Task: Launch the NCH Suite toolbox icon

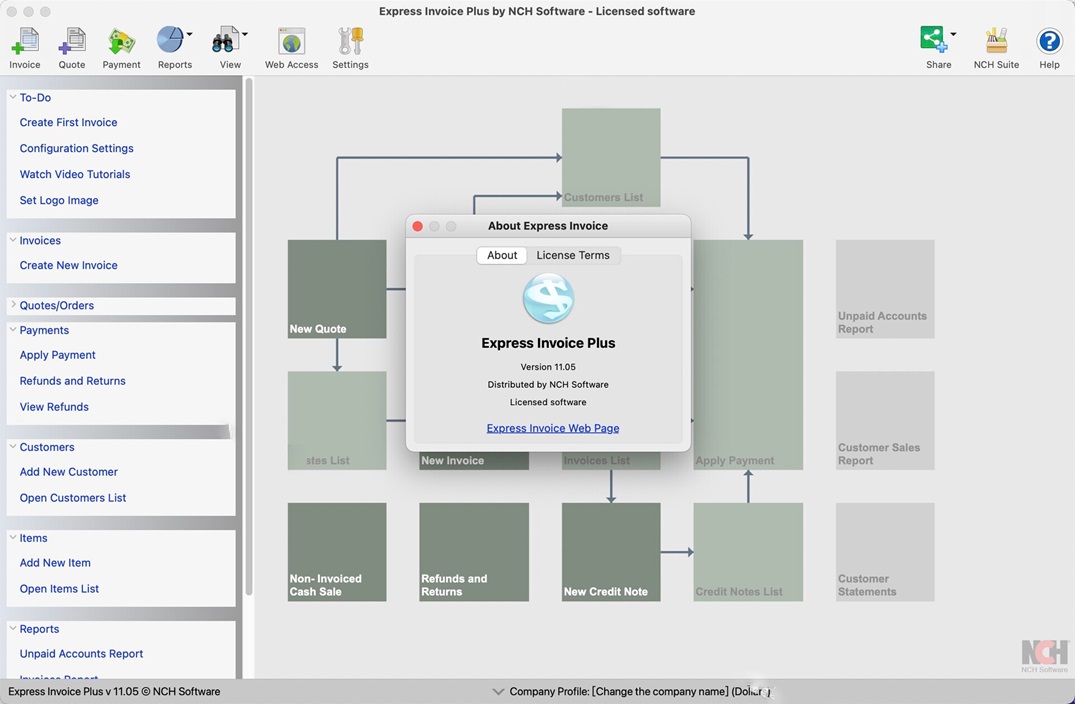Action: 996,42
